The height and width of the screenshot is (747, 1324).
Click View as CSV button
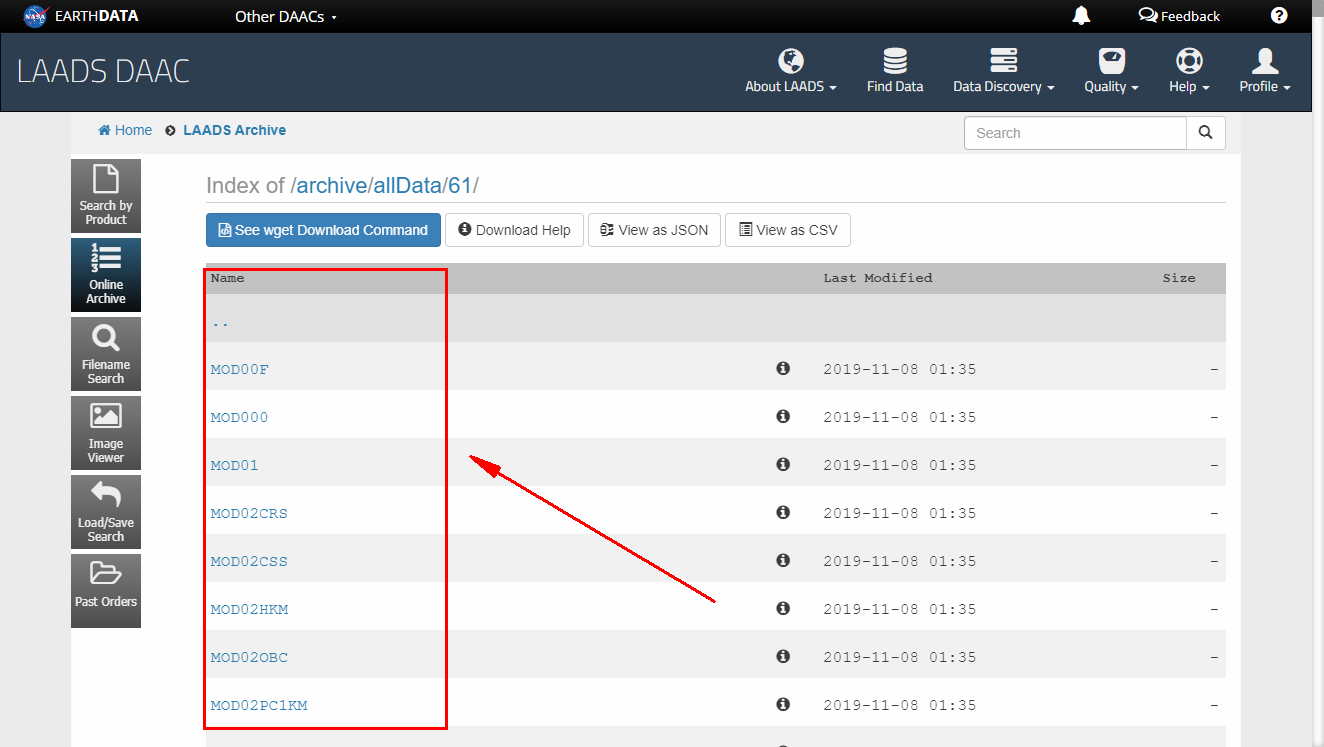click(x=788, y=230)
